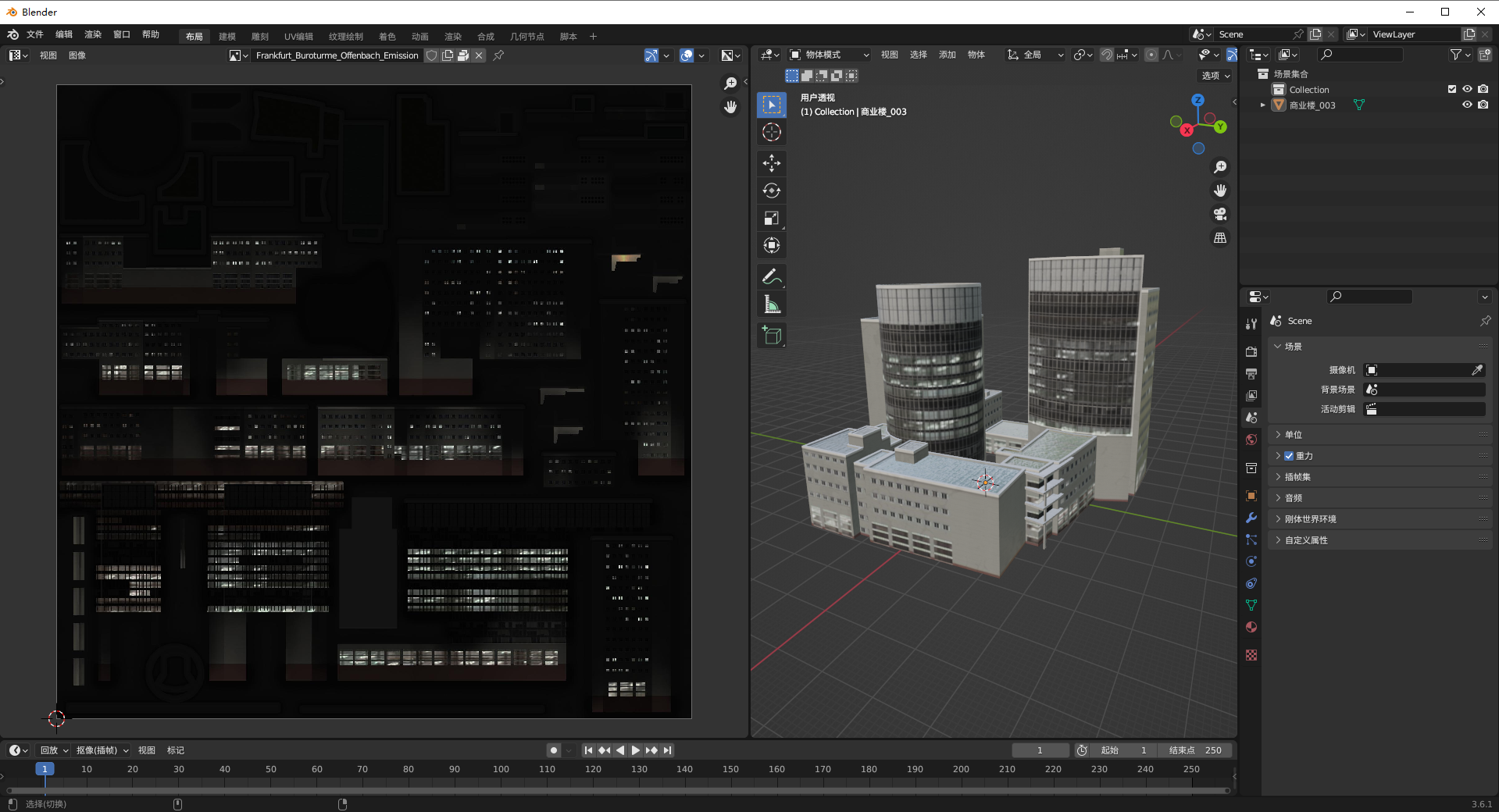This screenshot has width=1499, height=812.
Task: Uncheck the 重力 gravity checkbox
Action: [x=1289, y=456]
